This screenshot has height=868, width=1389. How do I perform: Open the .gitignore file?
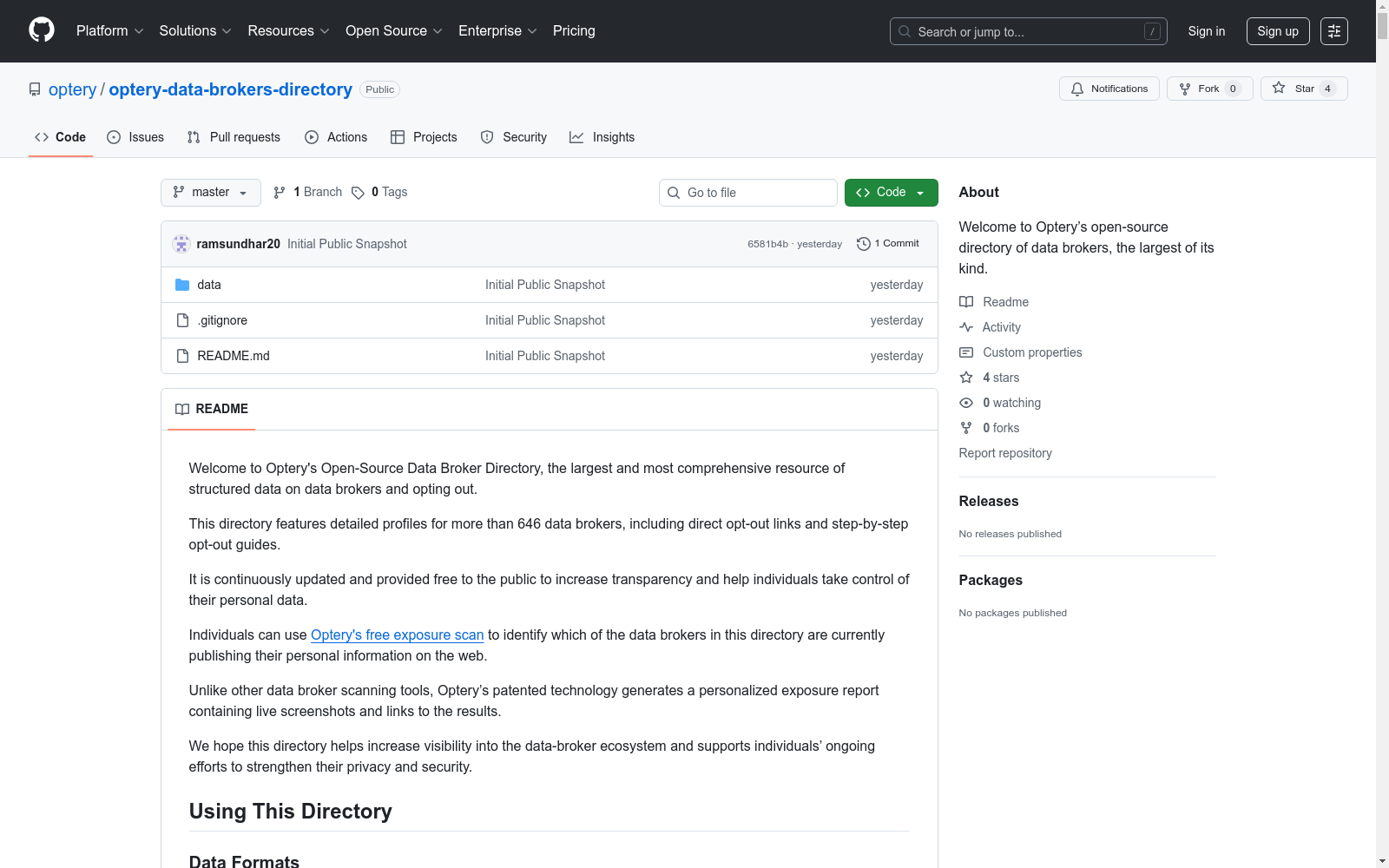click(222, 320)
